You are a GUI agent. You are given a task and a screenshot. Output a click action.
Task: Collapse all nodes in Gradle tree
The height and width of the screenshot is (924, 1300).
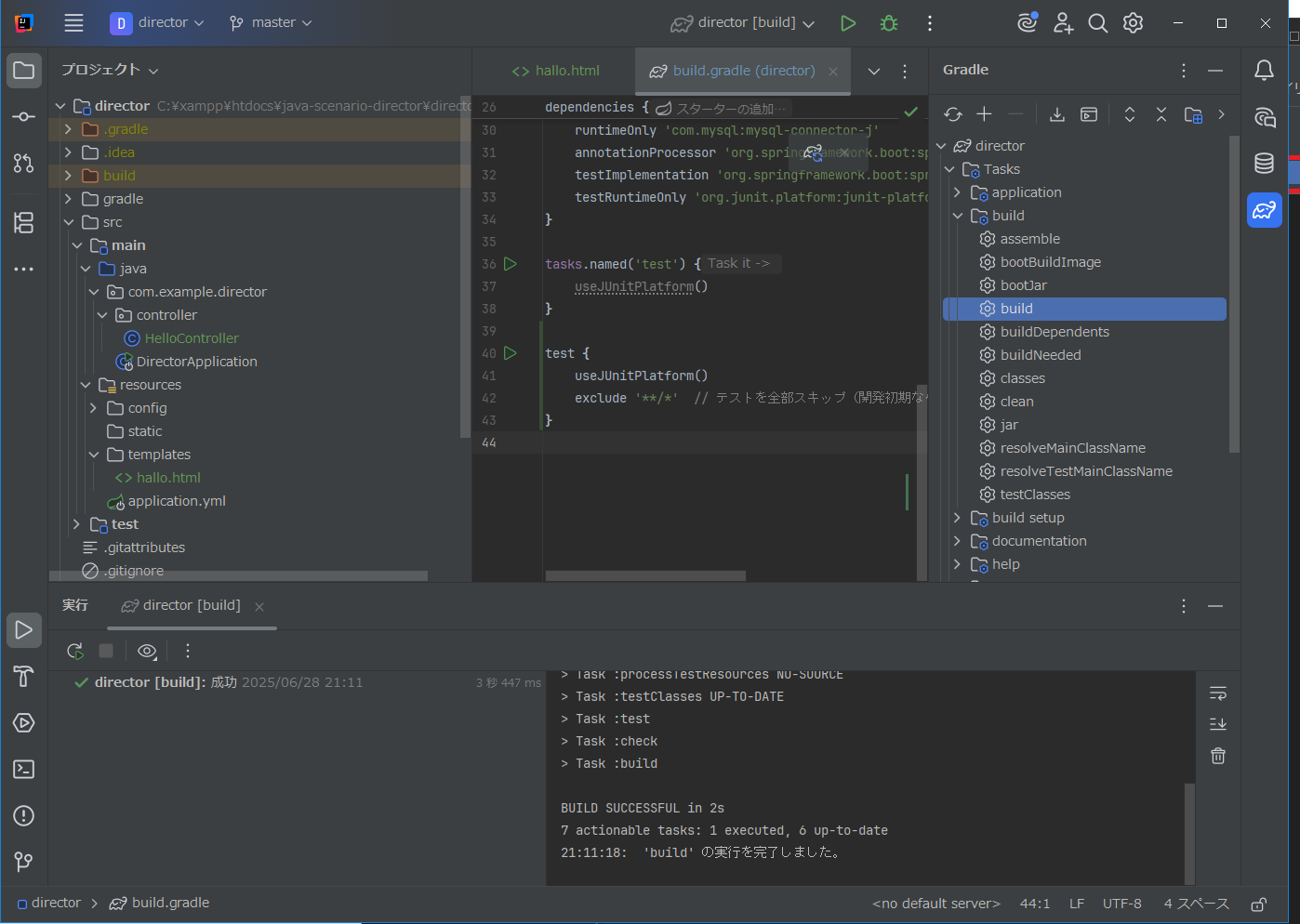point(1161,113)
